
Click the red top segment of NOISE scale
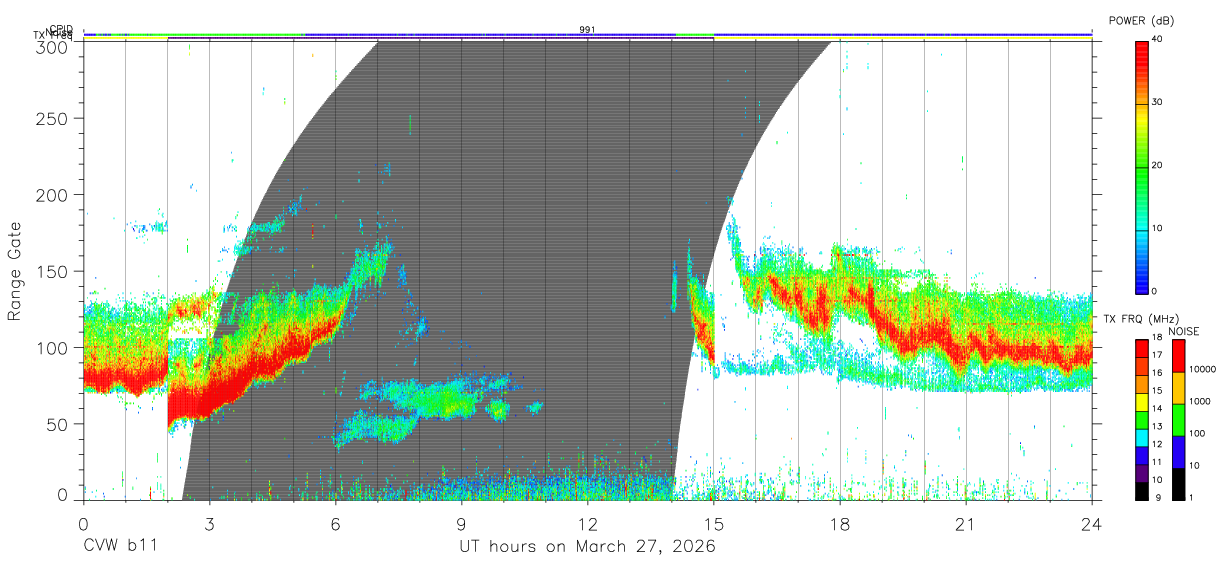click(1177, 356)
